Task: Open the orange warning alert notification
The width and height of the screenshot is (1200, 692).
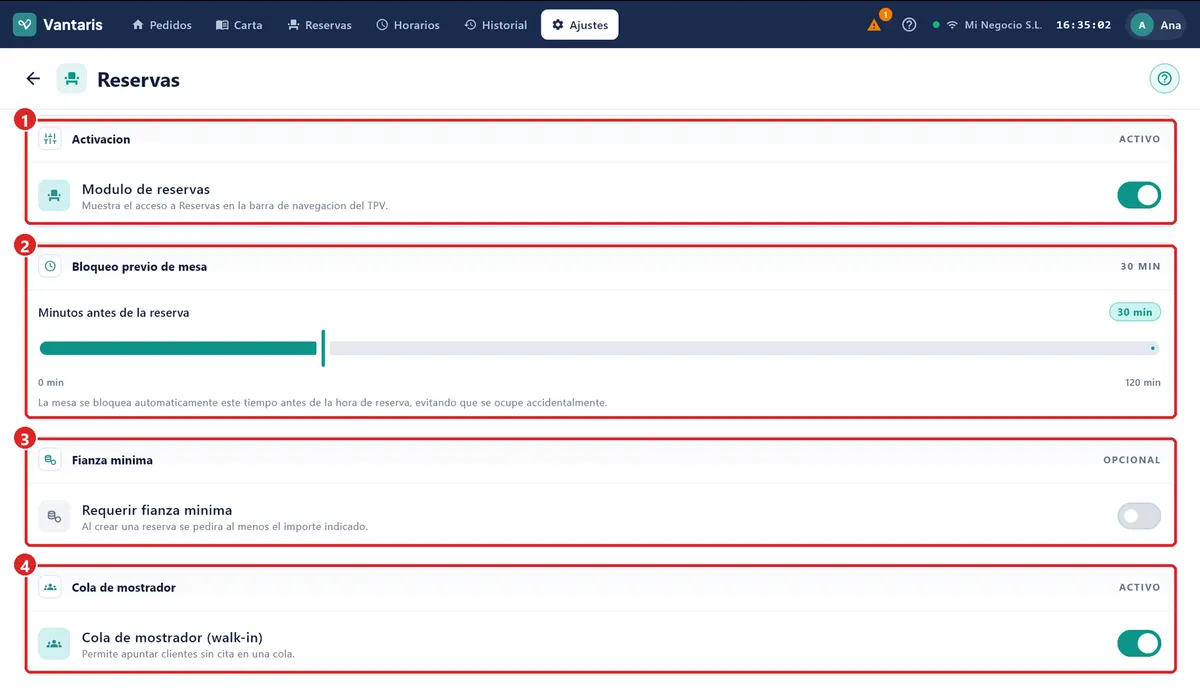Action: (x=875, y=25)
